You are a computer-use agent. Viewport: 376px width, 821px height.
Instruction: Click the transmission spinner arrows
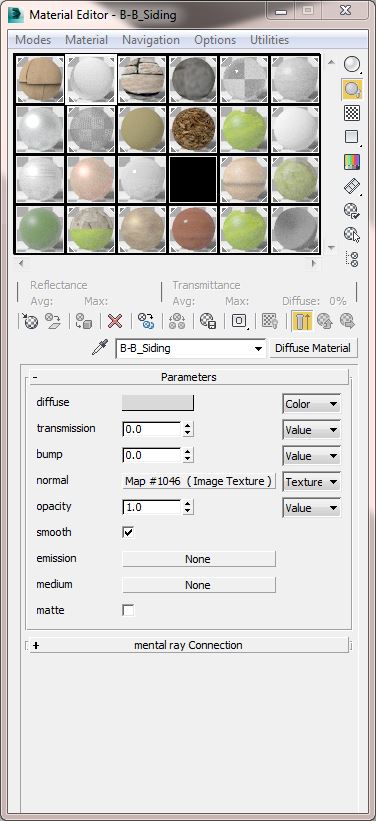[x=188, y=429]
